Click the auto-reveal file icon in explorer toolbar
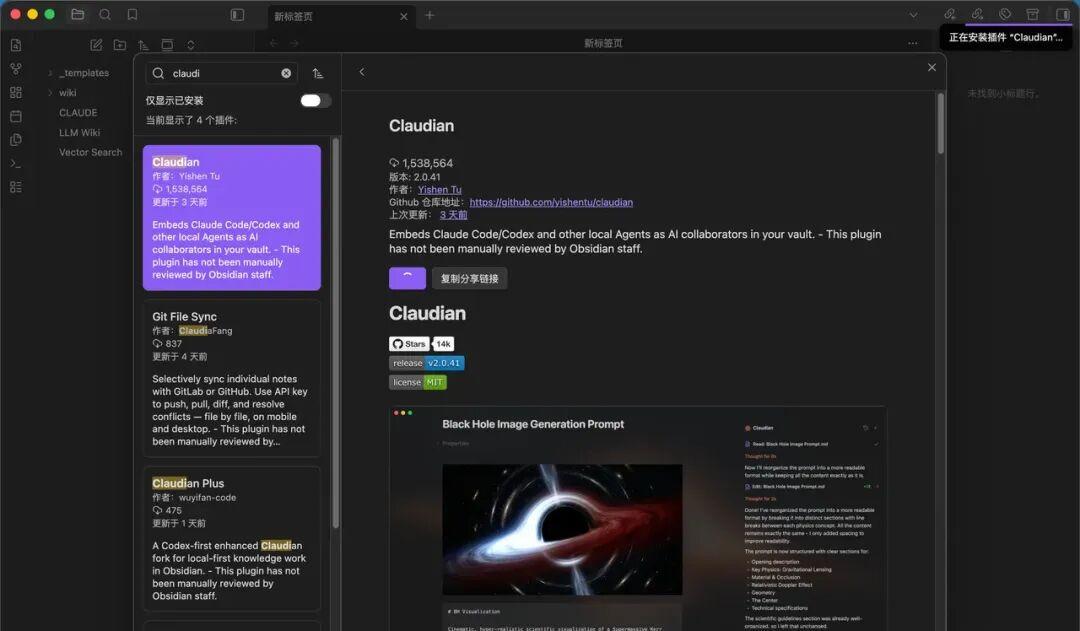 (x=167, y=45)
